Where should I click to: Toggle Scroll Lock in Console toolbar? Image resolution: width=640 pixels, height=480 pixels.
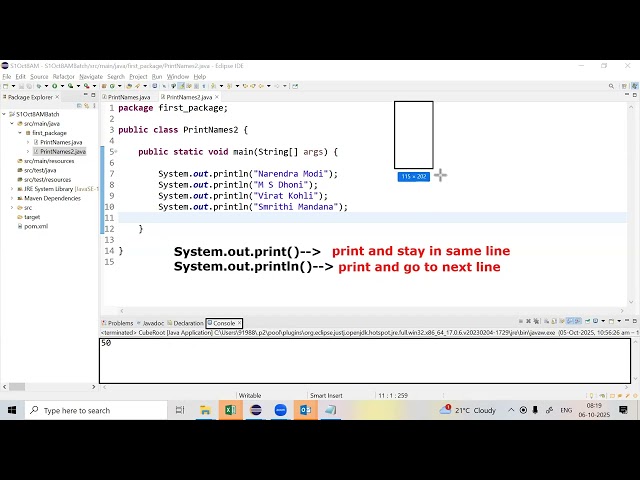pos(554,321)
